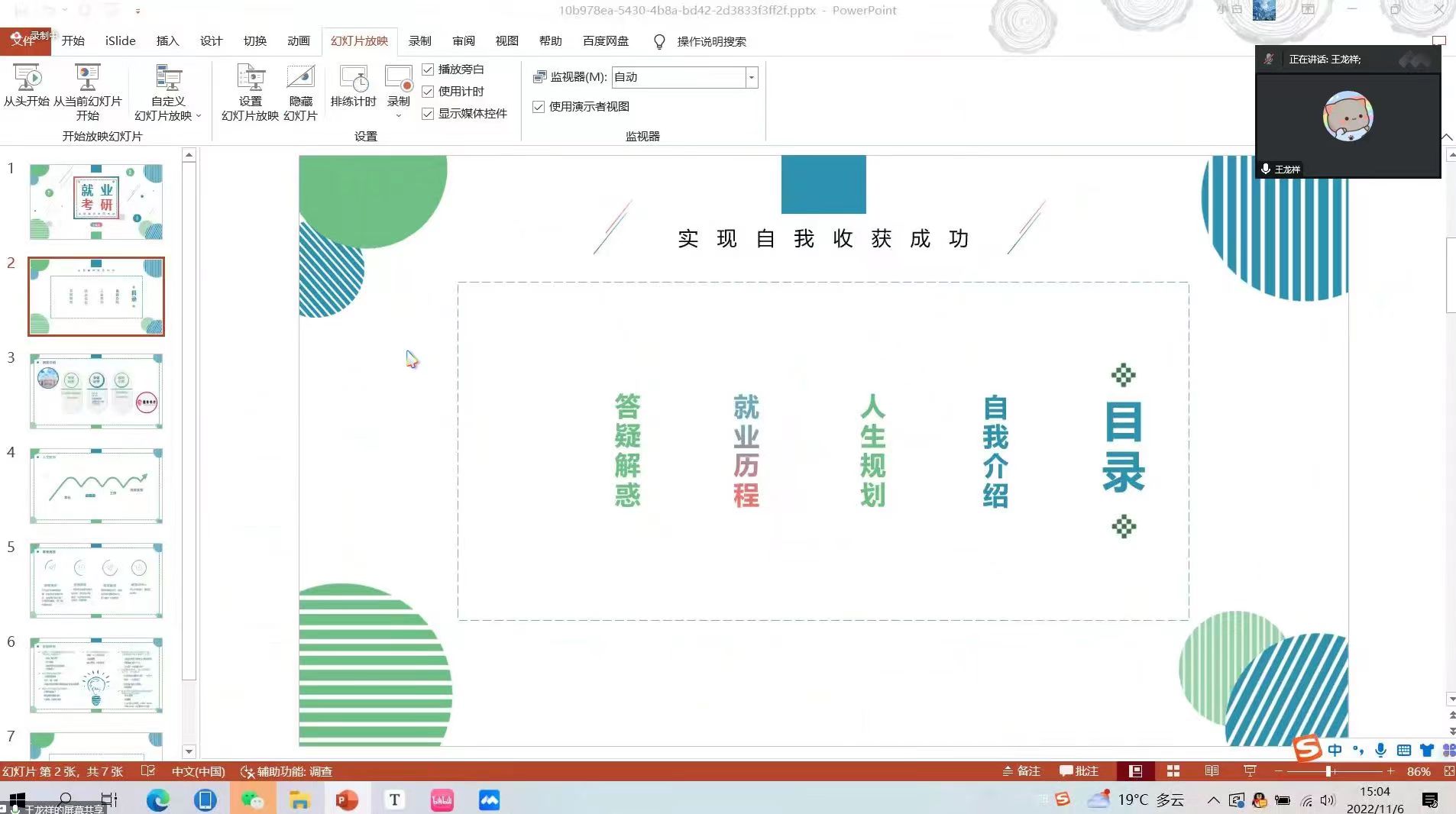Click Rehearse Timings (排练计时) icon
Image resolution: width=1456 pixels, height=814 pixels.
354,77
